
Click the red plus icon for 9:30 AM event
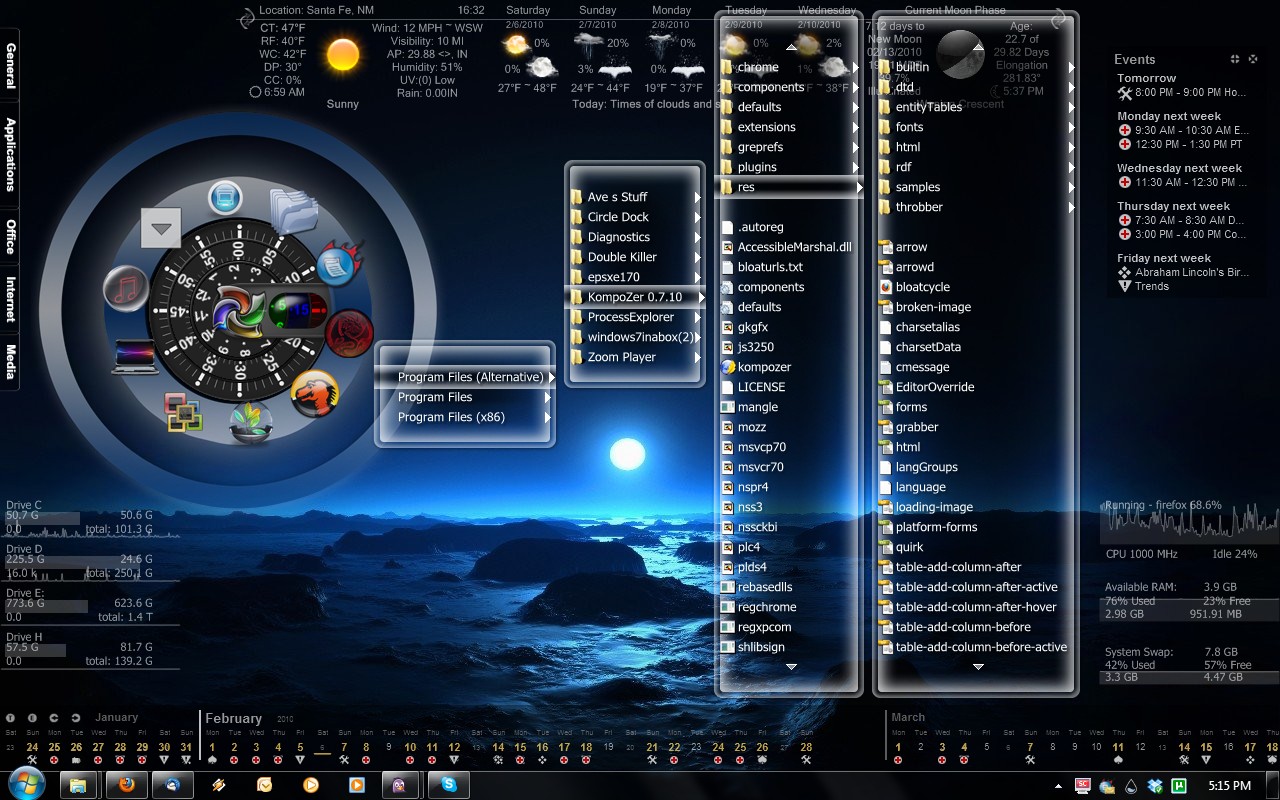click(1124, 130)
